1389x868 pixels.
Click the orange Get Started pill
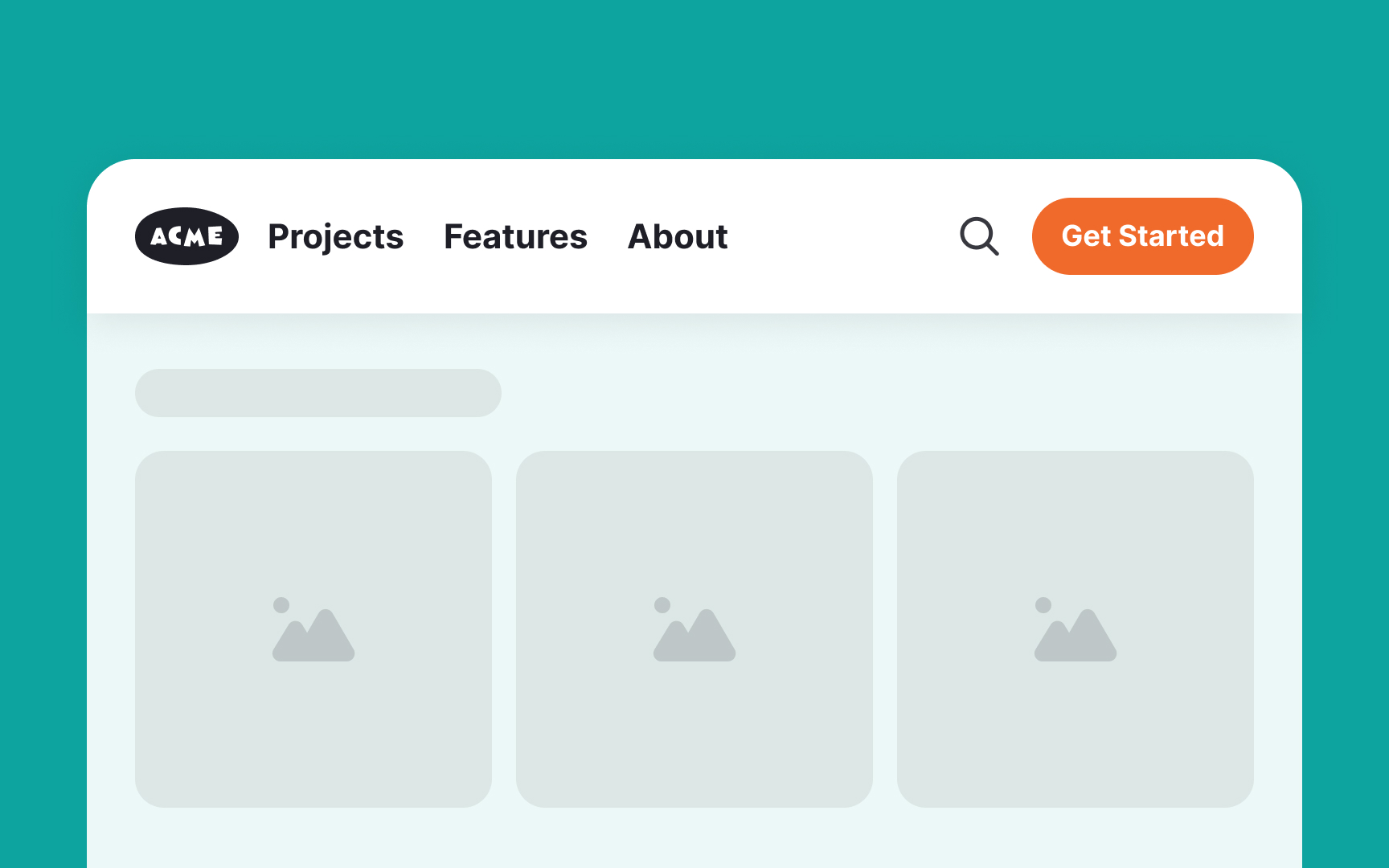coord(1142,236)
